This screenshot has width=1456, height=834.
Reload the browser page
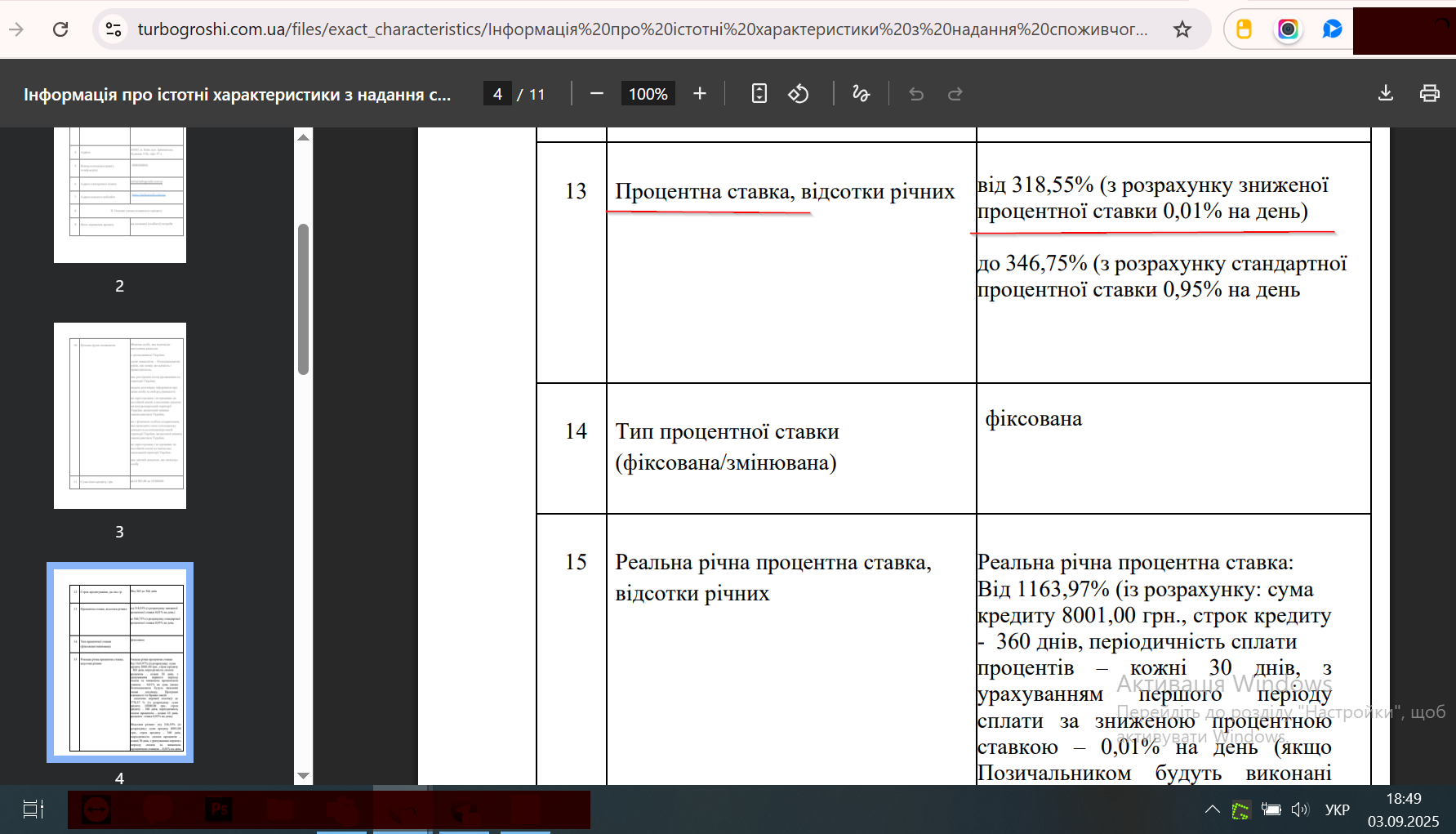[60, 29]
